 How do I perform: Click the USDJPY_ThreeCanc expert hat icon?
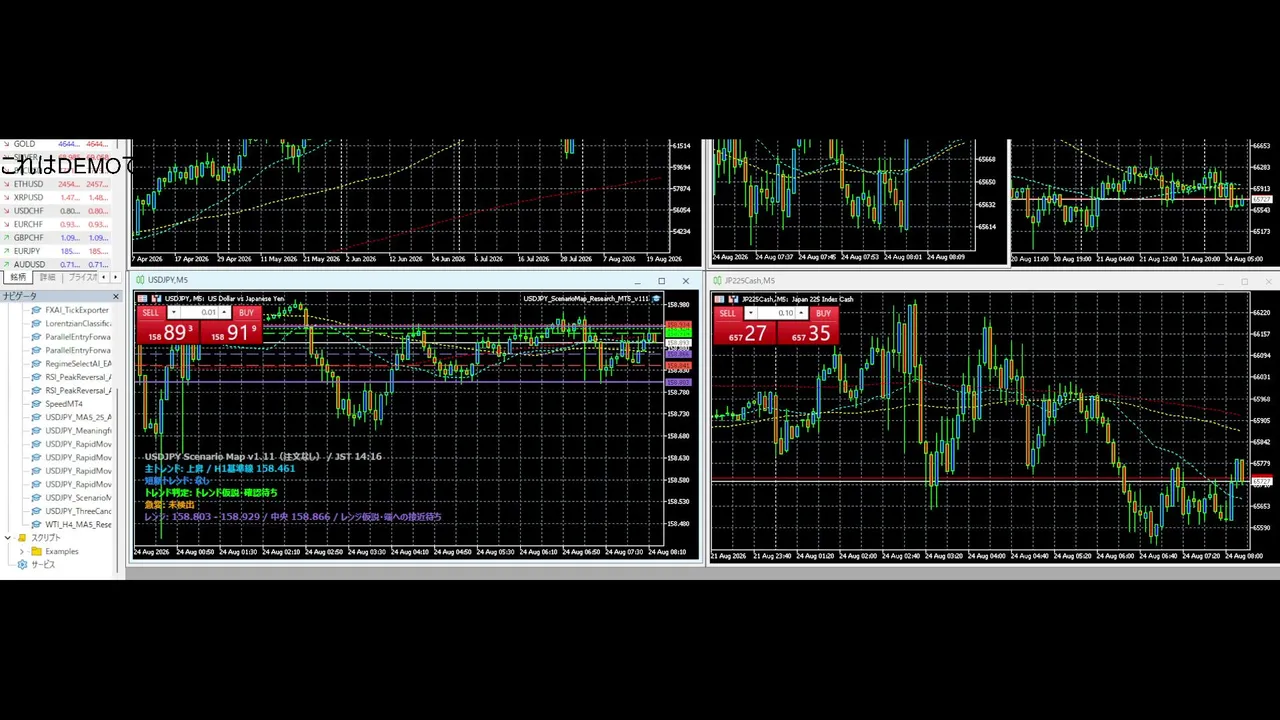click(36, 511)
